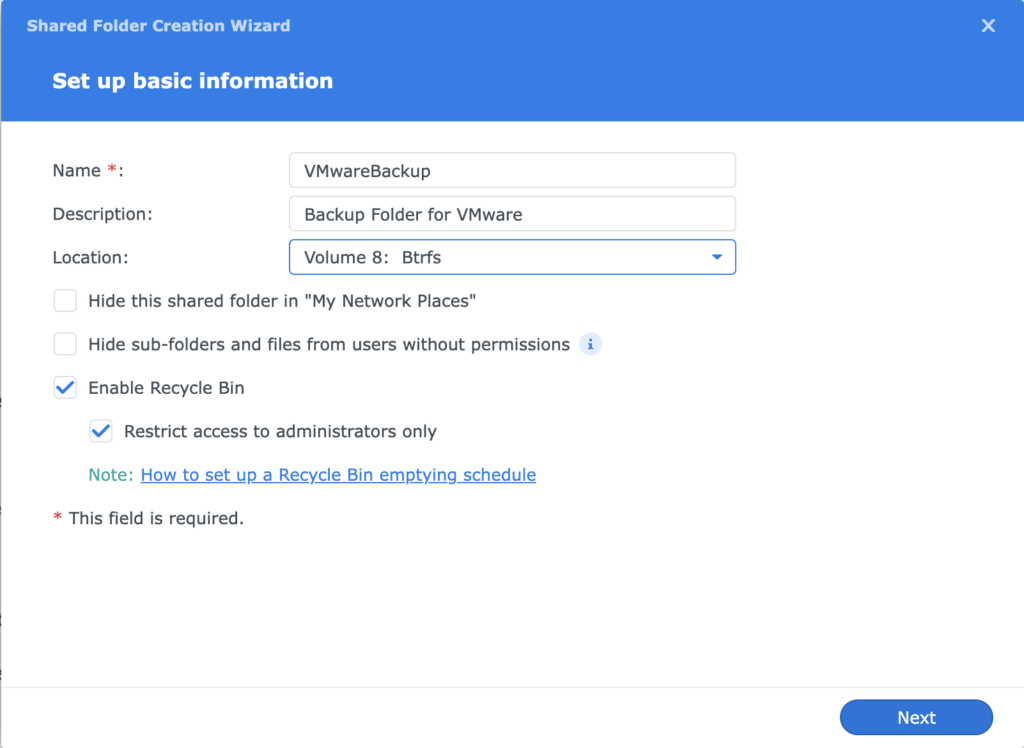Click the Shared Folder Creation Wizard title
Image resolution: width=1024 pixels, height=748 pixels.
159,25
